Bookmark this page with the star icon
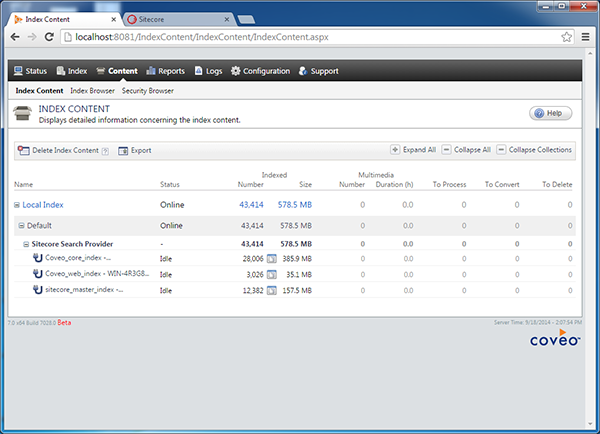This screenshot has width=600, height=434. 566,37
